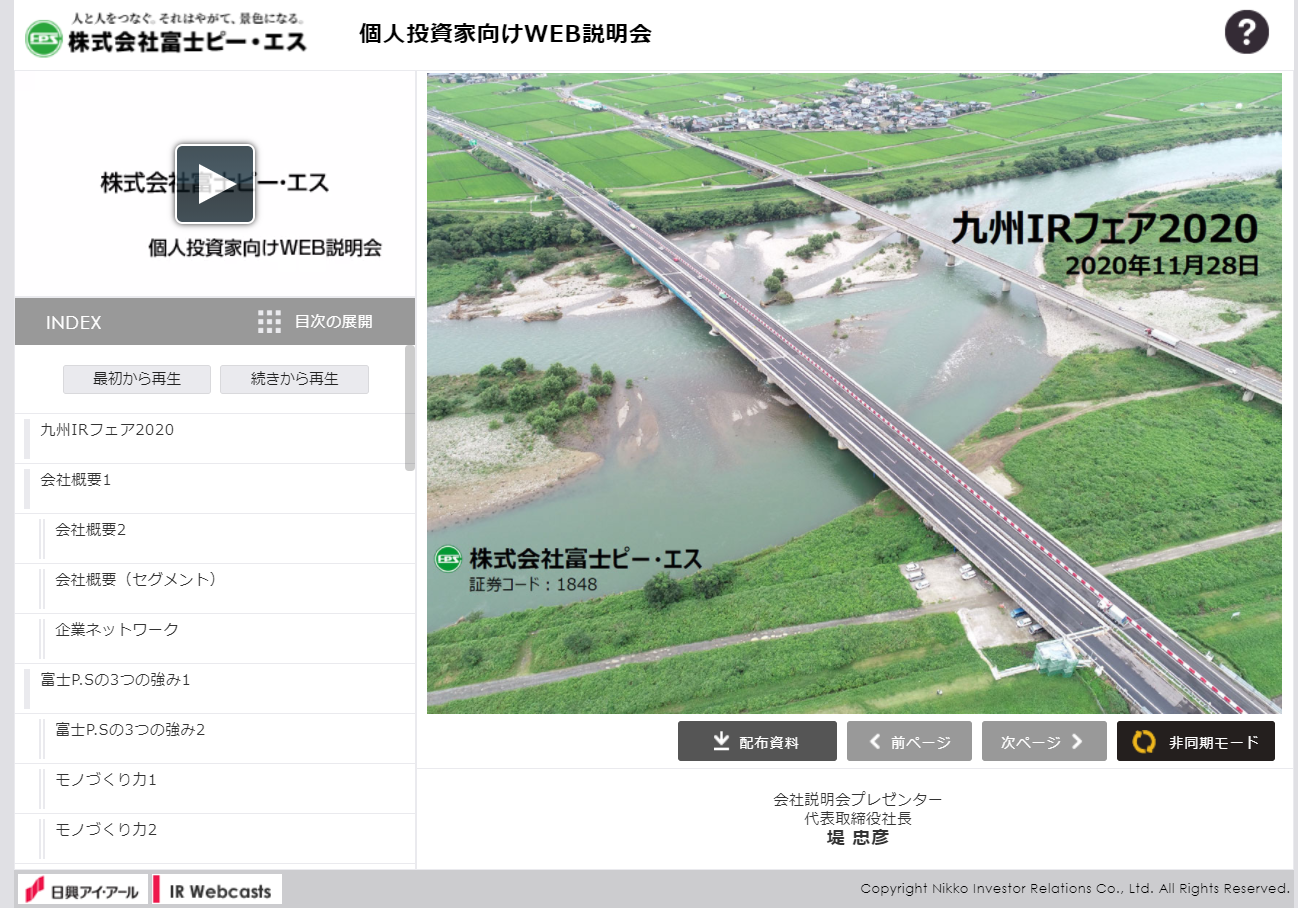Viewport: 1298px width, 908px height.
Task: Go to previous slide with 前ページ
Action: tap(909, 741)
